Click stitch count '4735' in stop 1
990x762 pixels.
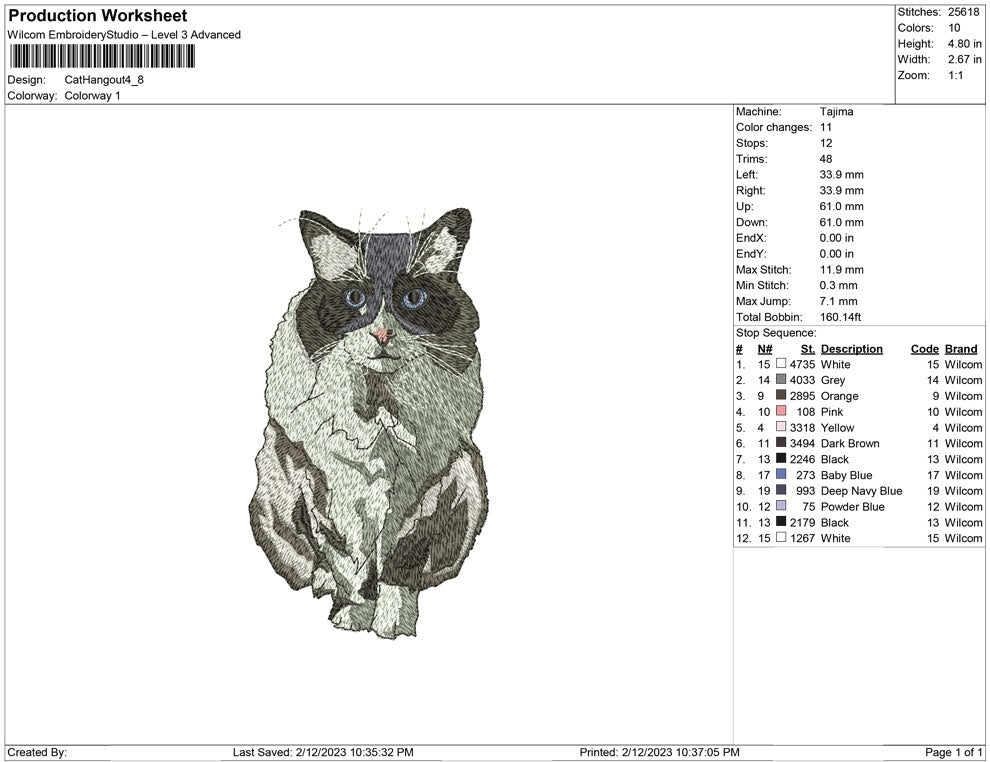coord(802,364)
